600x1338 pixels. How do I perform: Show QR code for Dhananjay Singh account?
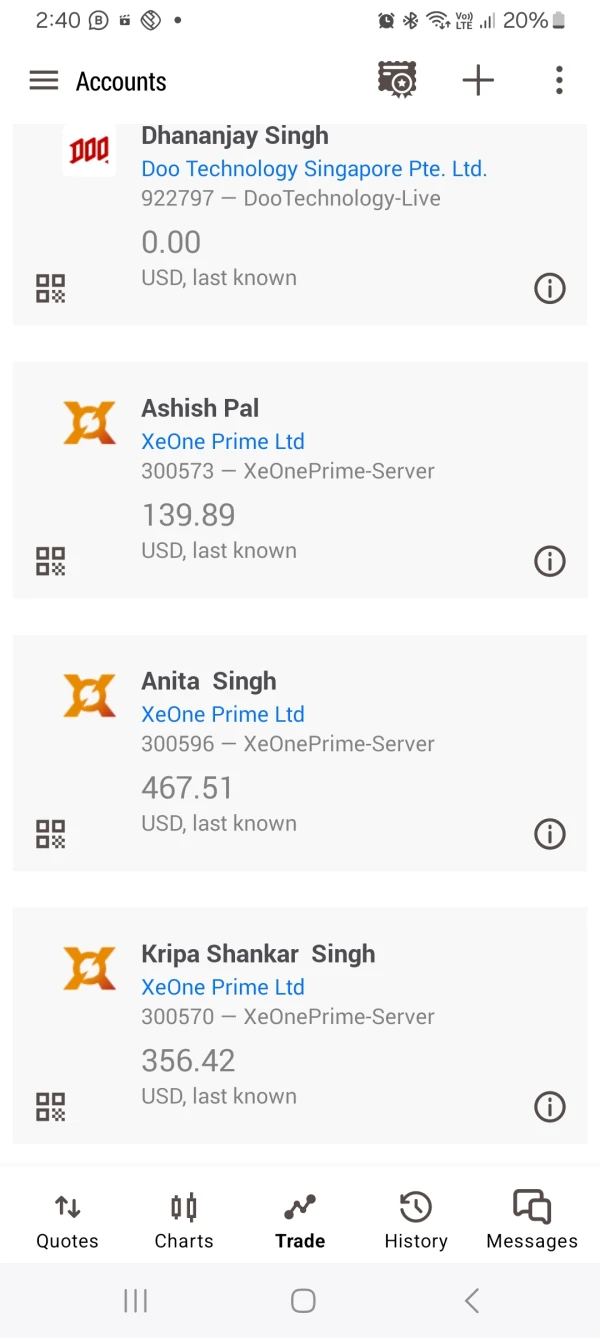pyautogui.click(x=51, y=288)
